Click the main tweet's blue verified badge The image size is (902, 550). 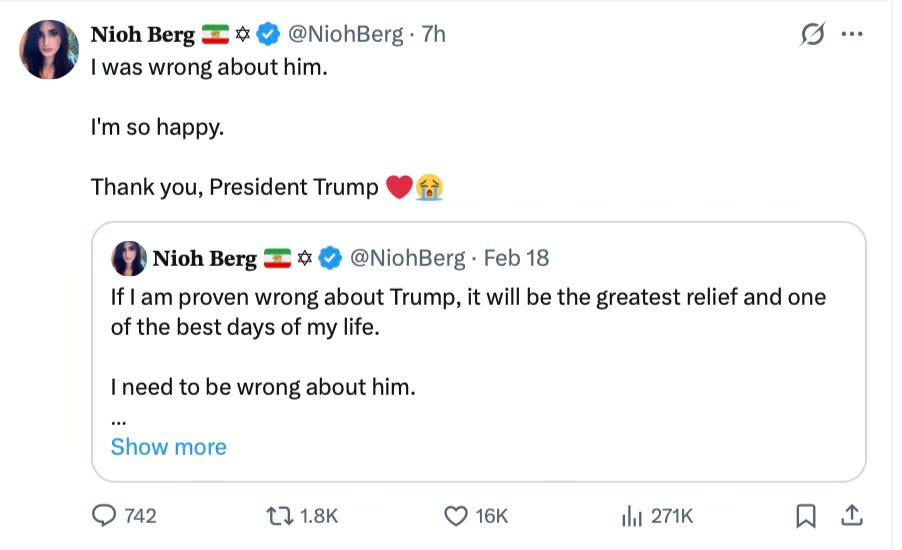(x=268, y=34)
